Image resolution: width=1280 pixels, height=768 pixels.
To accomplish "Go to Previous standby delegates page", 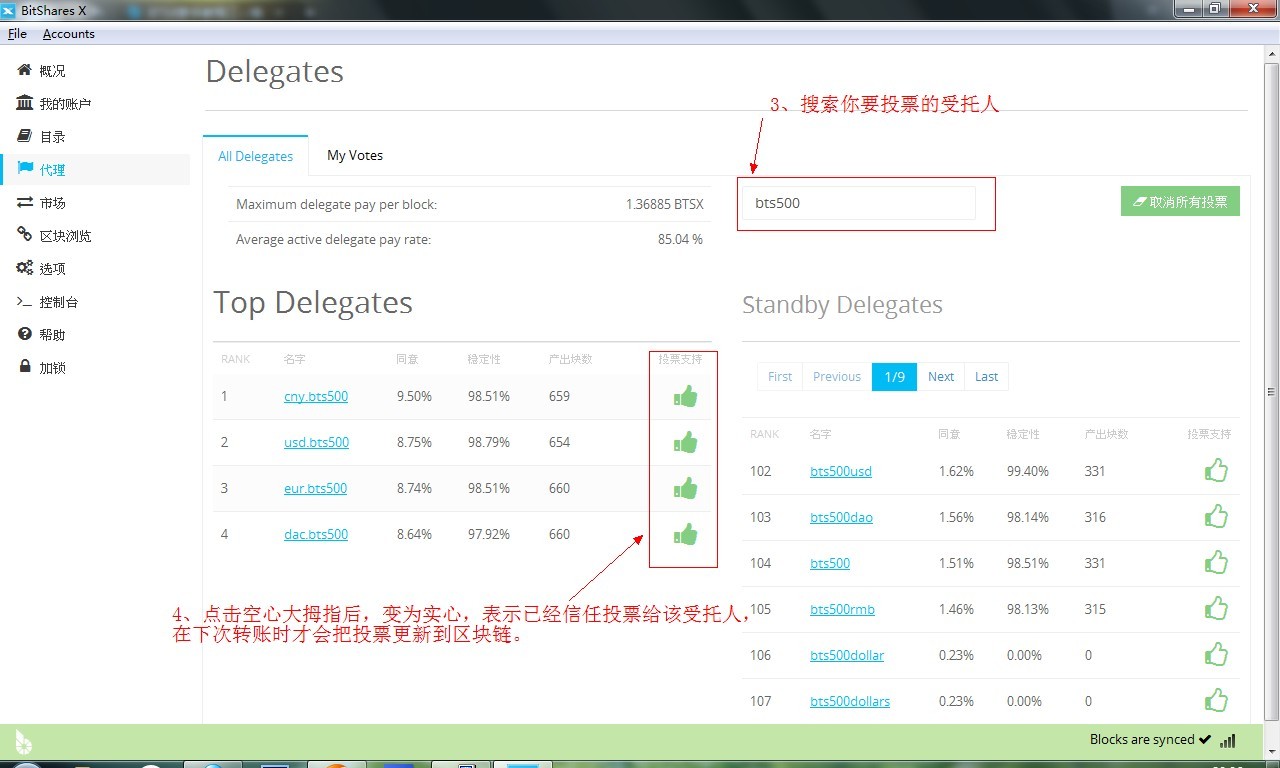I will [837, 376].
